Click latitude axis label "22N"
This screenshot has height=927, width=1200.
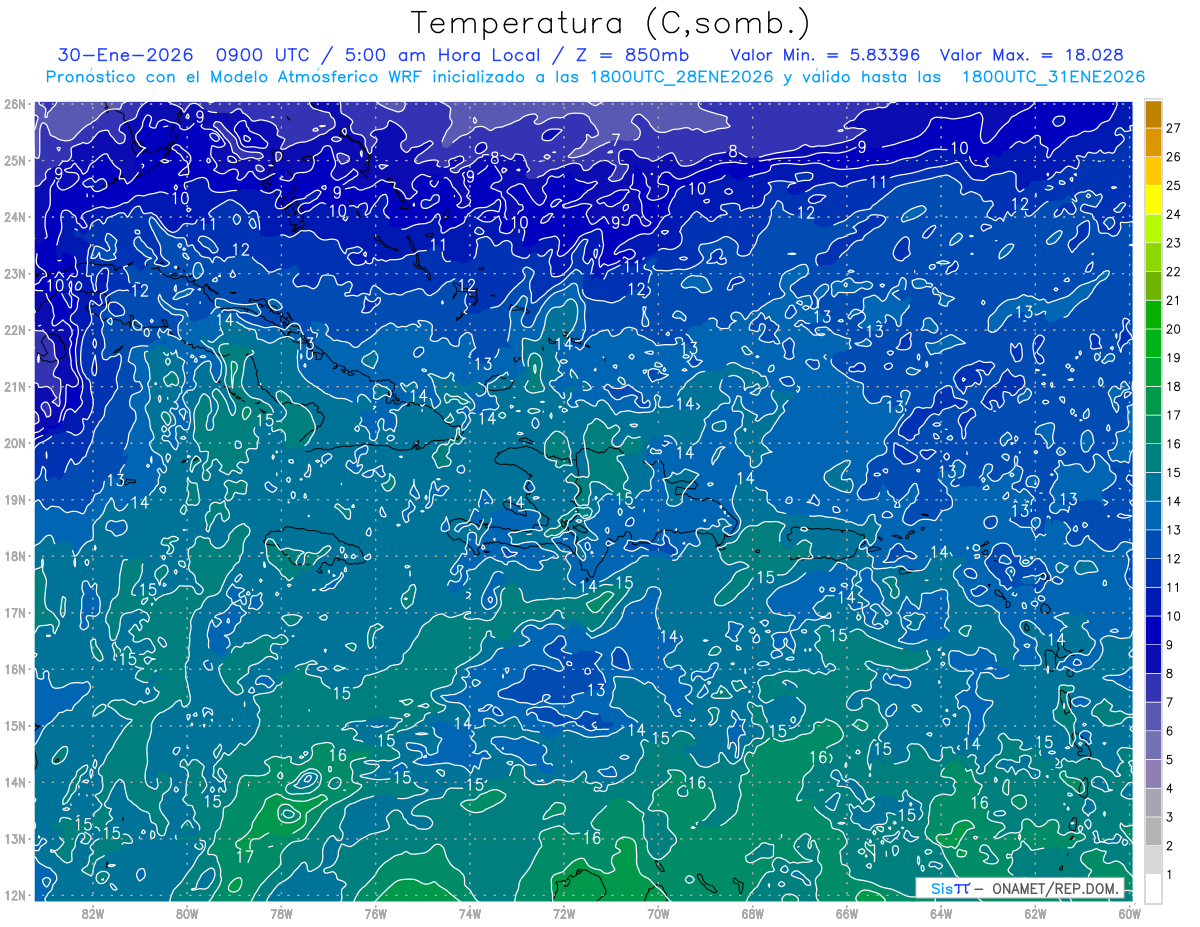pos(14,330)
